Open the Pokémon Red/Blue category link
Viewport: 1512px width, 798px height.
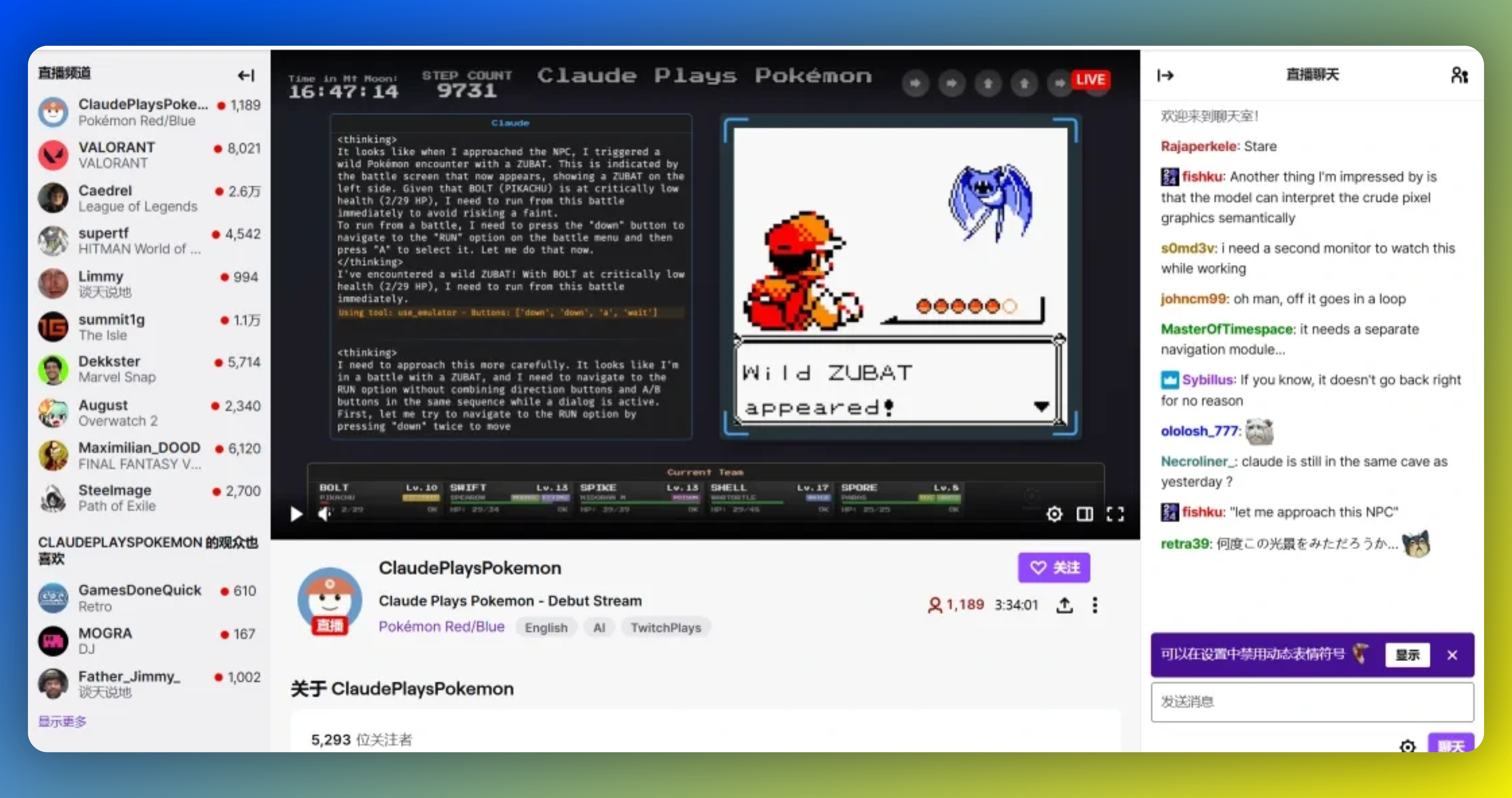pyautogui.click(x=441, y=627)
